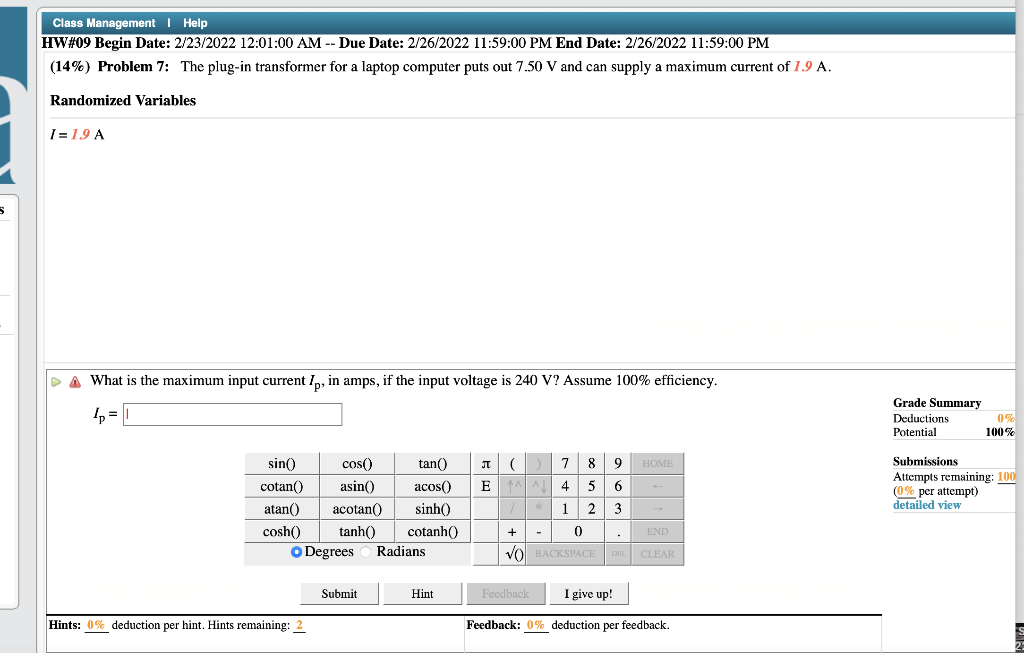Click the Hint button
Screen dimensions: 1024x653
422,593
